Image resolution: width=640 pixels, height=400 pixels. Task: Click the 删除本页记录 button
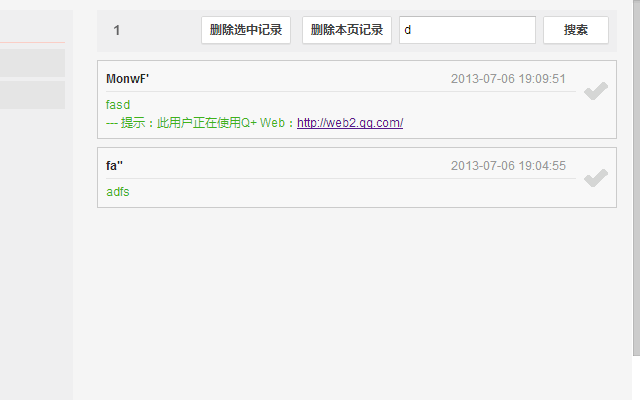point(347,30)
